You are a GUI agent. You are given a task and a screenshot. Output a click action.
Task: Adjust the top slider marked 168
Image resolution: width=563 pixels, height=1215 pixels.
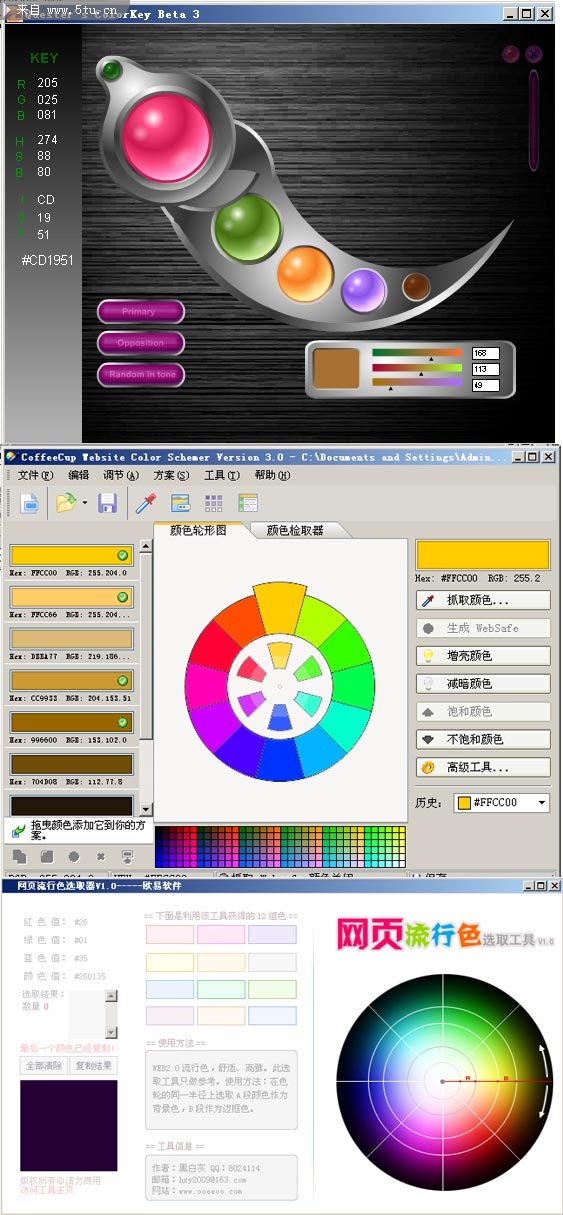coord(417,353)
